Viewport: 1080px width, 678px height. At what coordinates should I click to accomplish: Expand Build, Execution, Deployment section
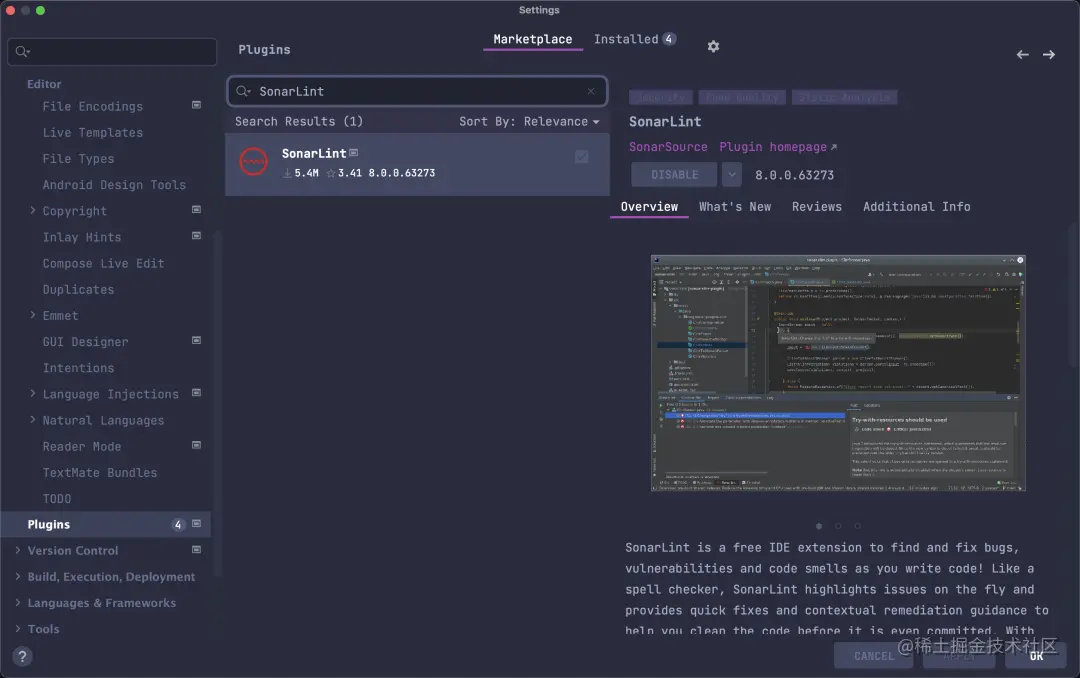tap(18, 576)
